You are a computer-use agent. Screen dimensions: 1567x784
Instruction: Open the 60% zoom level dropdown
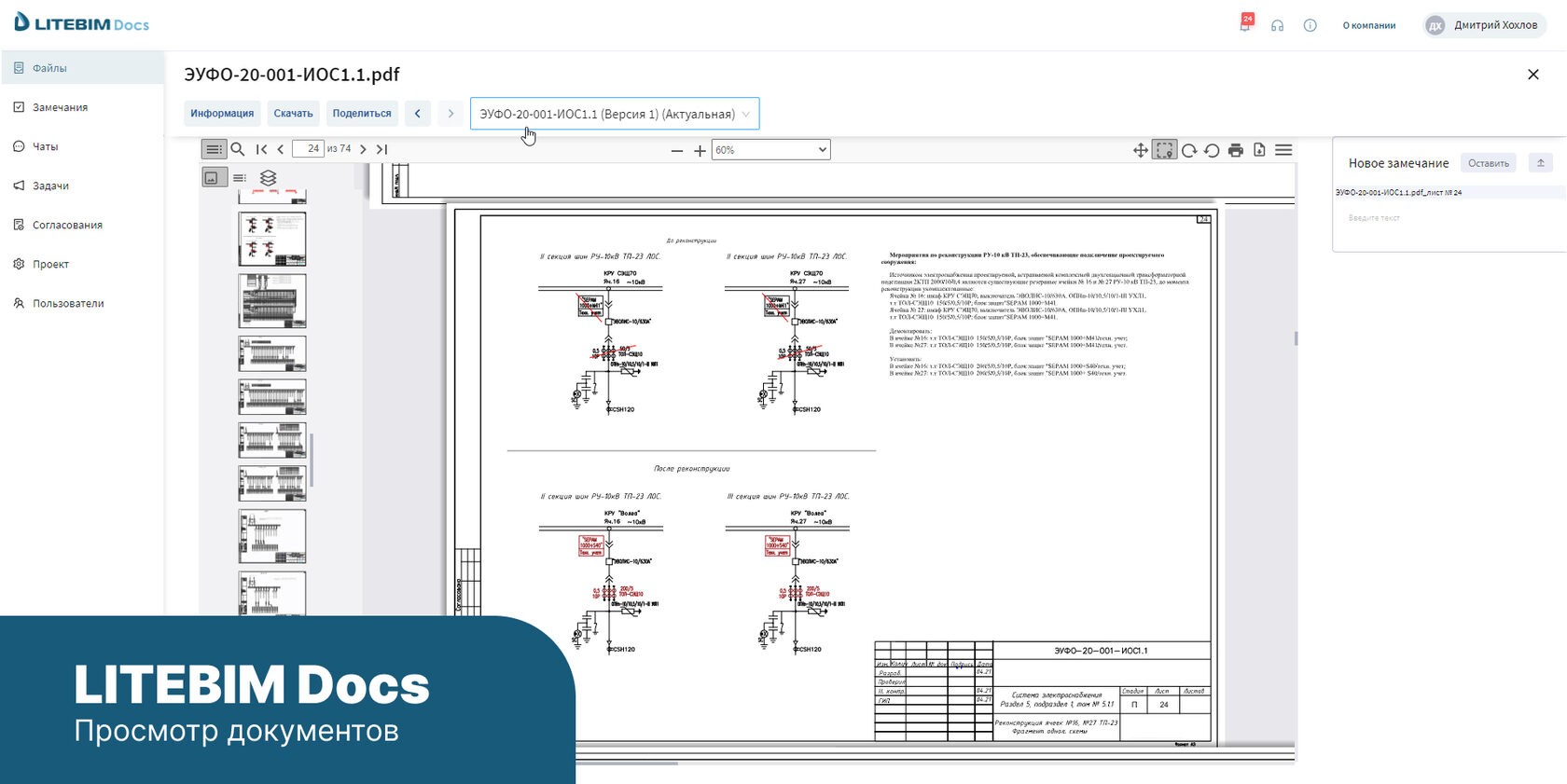770,150
